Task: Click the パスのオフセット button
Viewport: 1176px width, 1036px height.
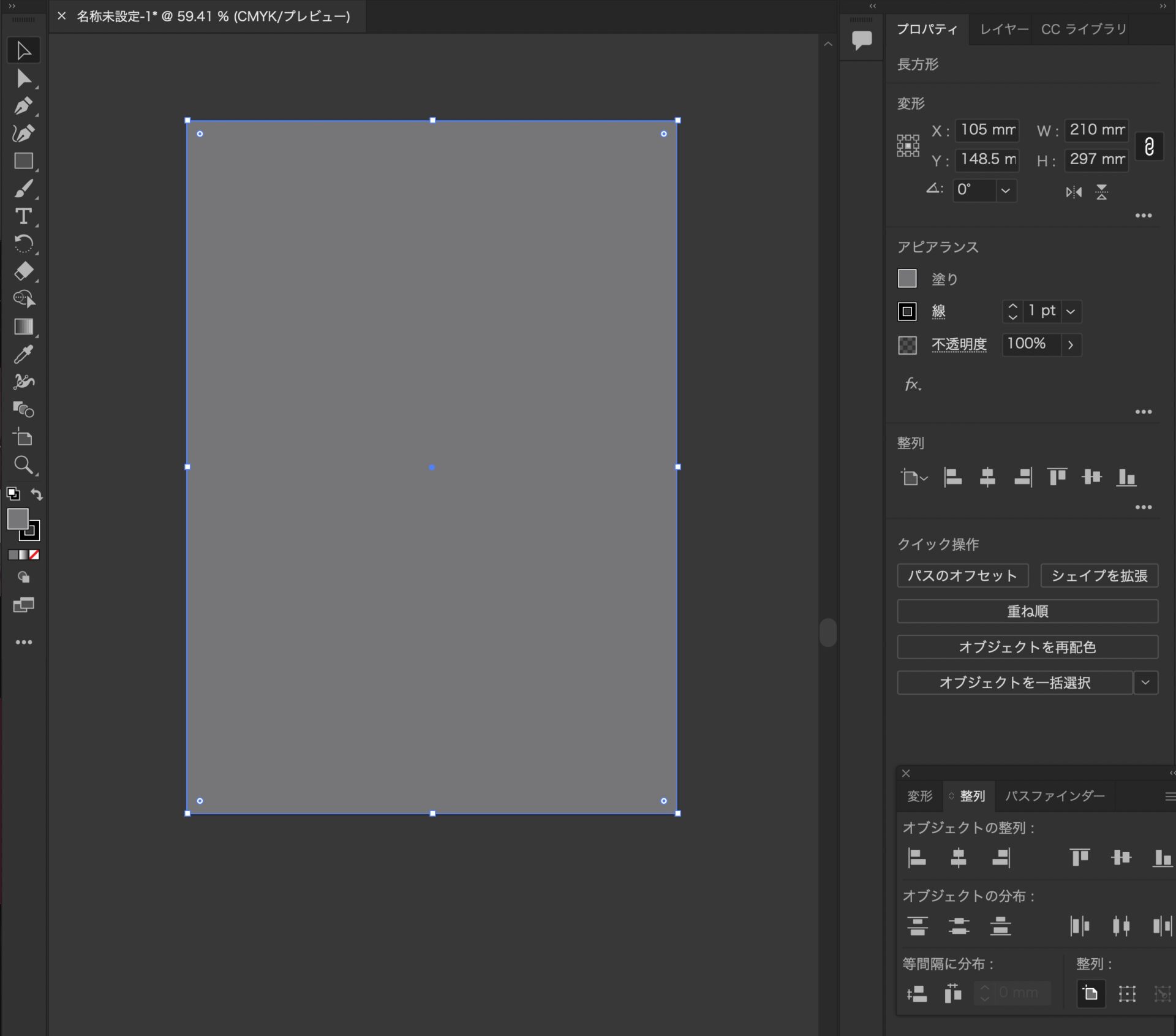Action: pyautogui.click(x=962, y=575)
